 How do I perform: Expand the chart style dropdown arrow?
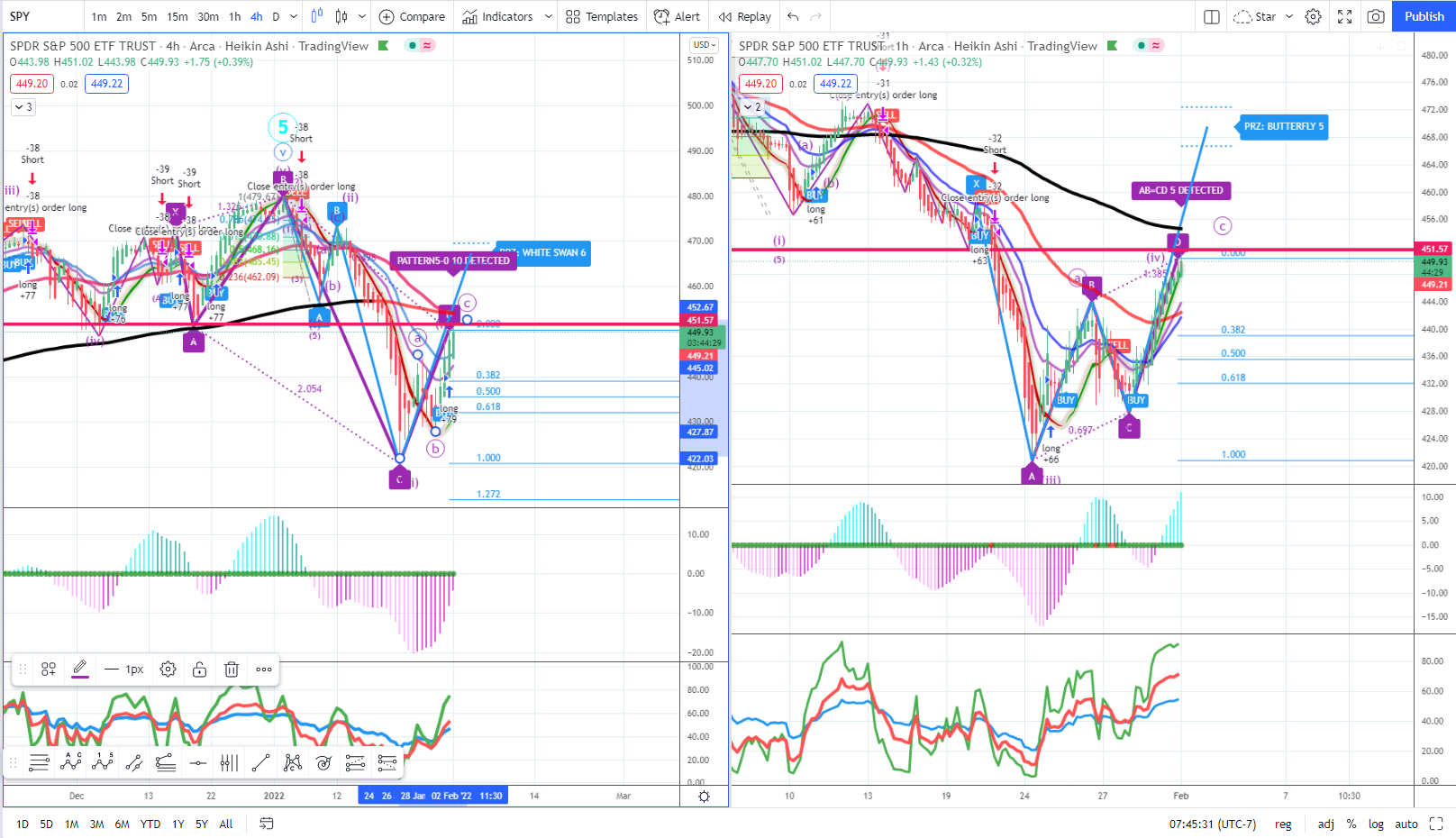tap(362, 16)
